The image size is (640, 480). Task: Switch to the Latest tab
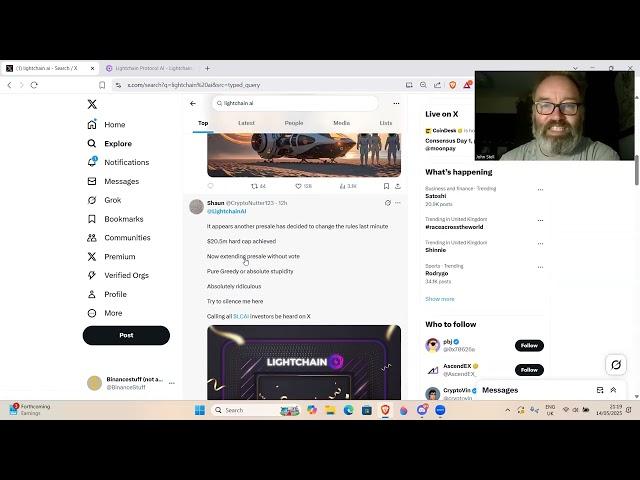[246, 123]
